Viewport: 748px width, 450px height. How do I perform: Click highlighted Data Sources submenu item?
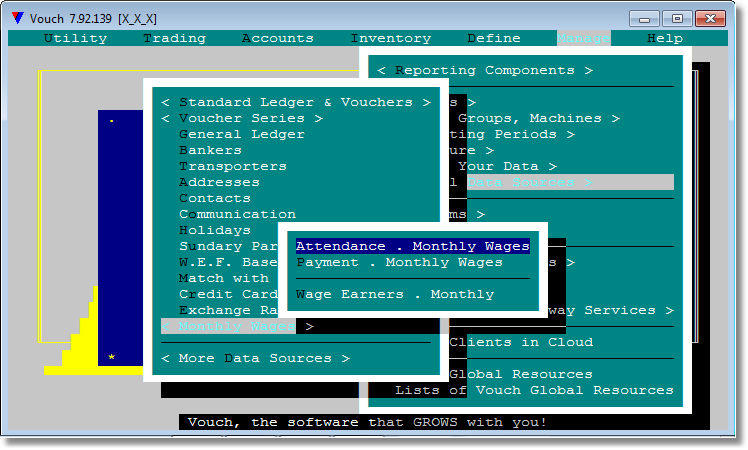570,182
